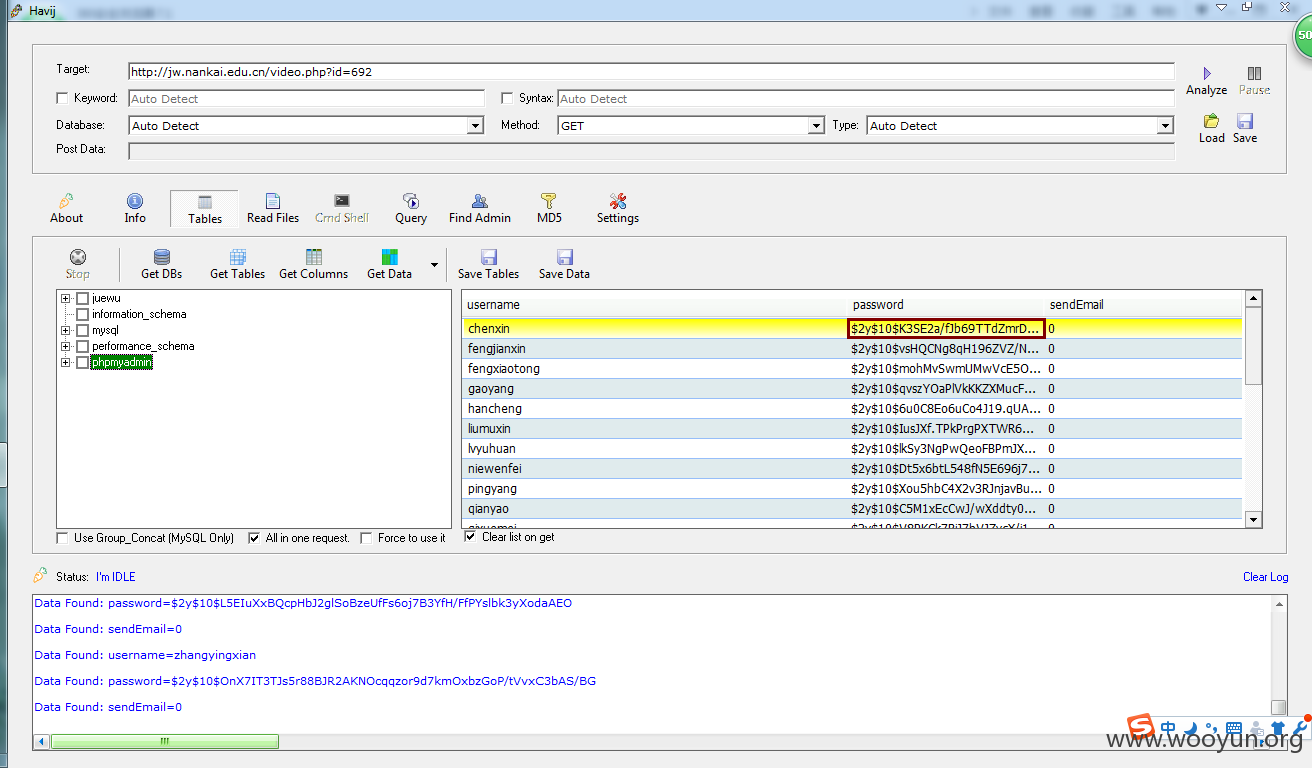Open the Get Data dropdown arrow
Screen dimensions: 1312x768
coord(434,265)
